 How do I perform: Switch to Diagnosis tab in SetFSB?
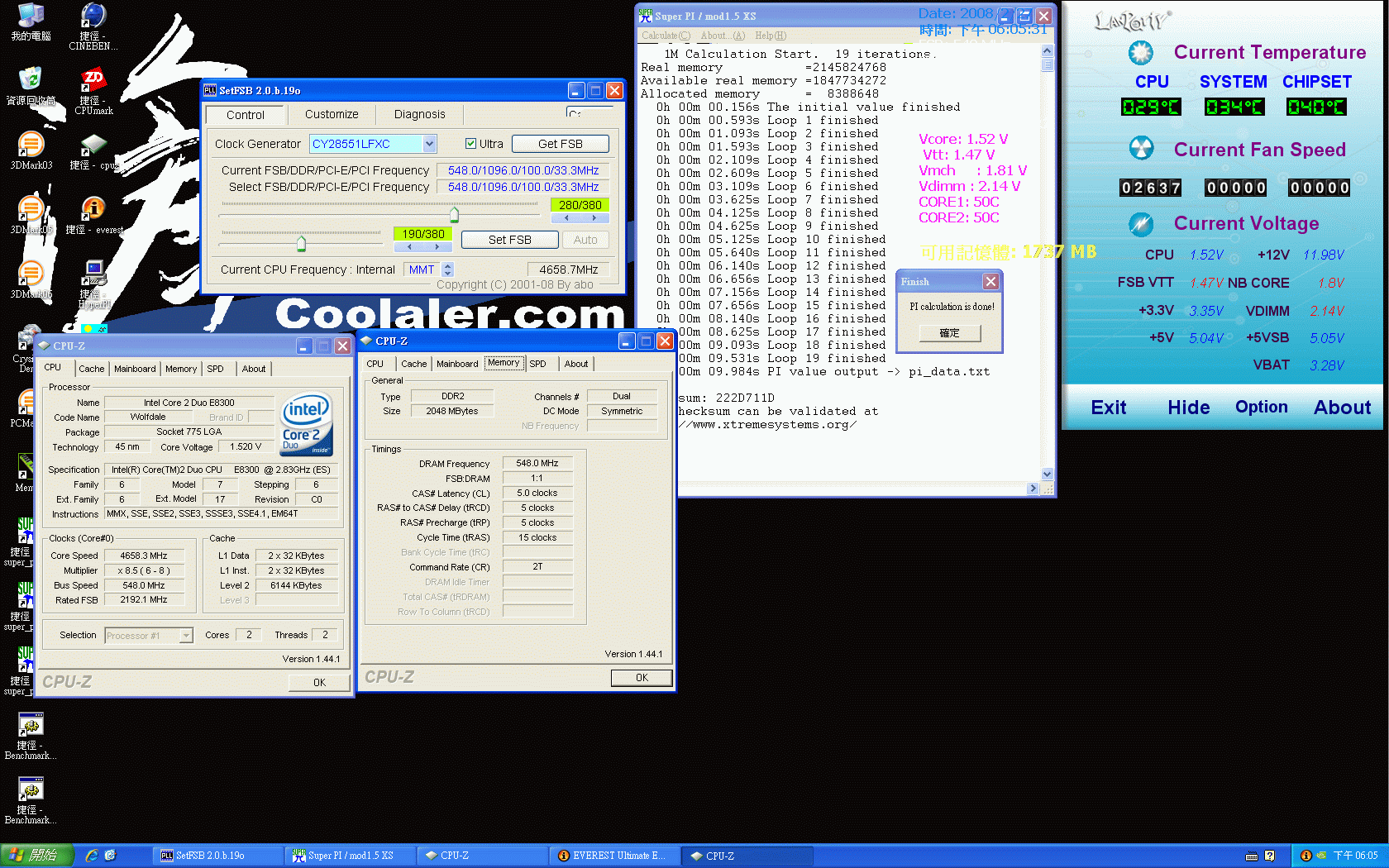(x=419, y=114)
